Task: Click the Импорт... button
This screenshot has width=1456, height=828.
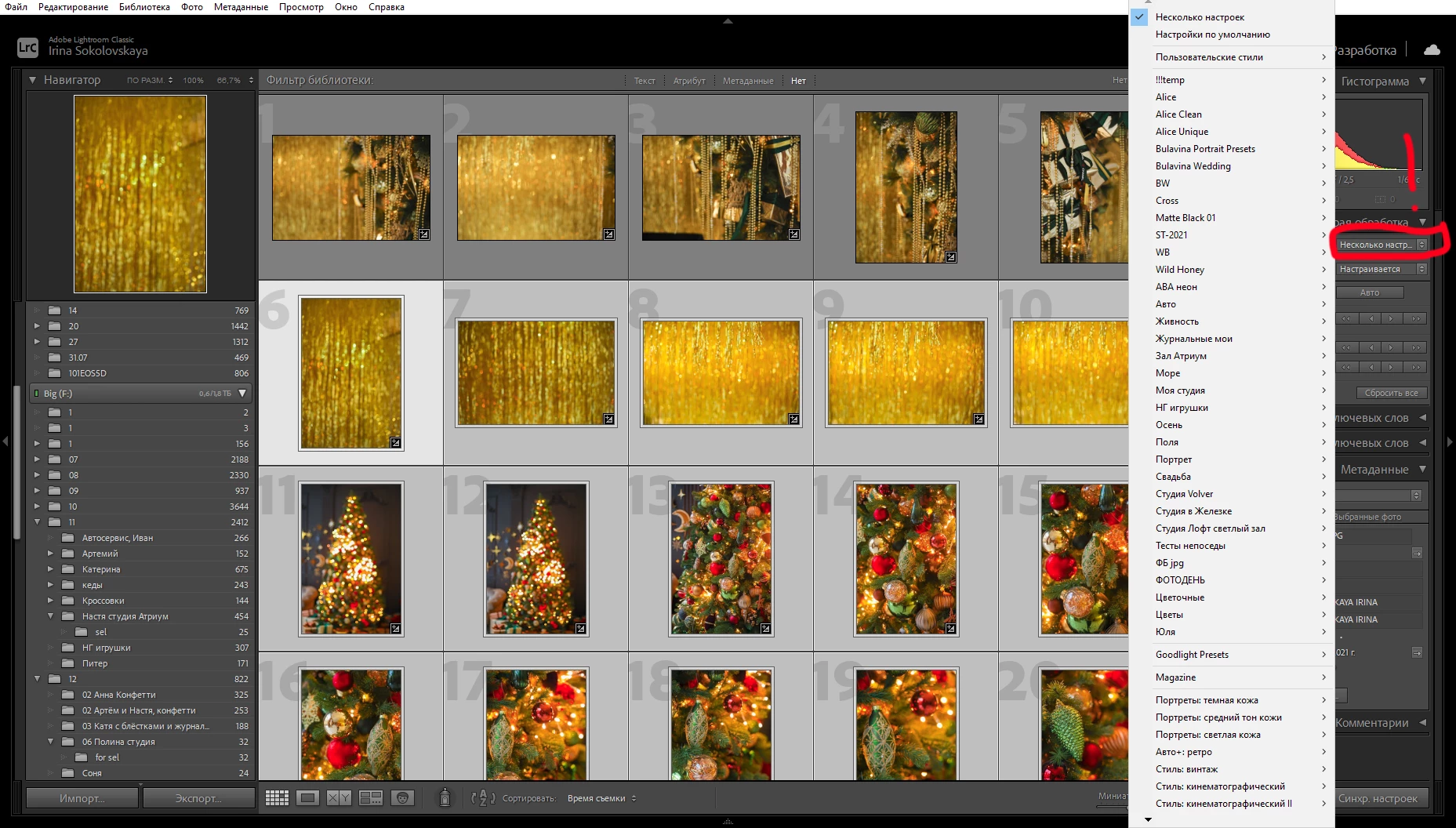Action: coord(82,798)
